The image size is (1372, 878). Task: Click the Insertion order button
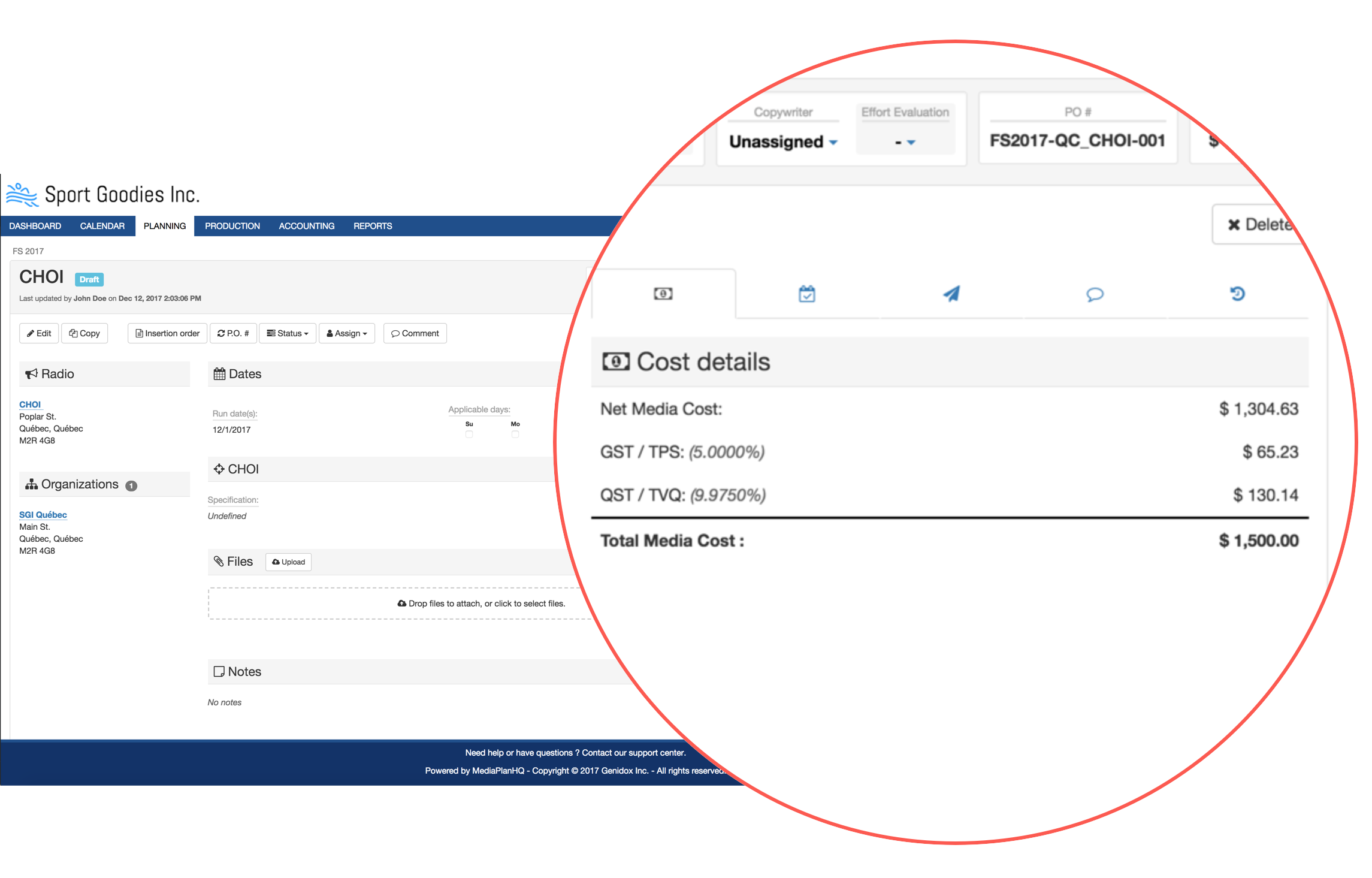(x=167, y=333)
